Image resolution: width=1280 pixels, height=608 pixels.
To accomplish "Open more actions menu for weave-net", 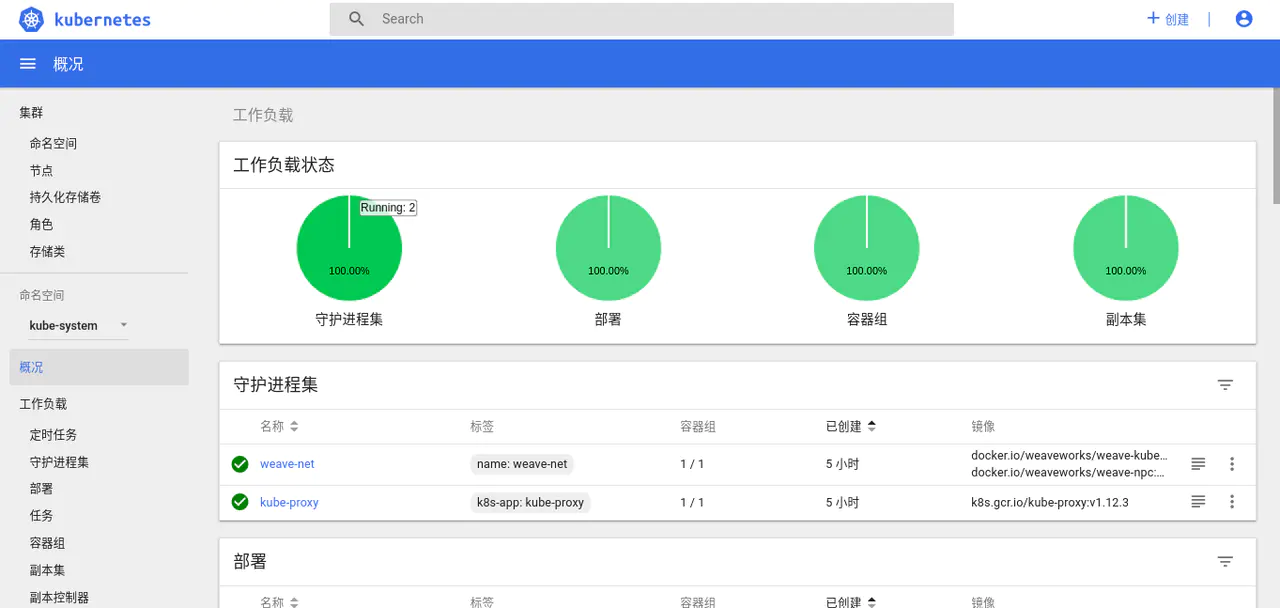I will pos(1232,464).
